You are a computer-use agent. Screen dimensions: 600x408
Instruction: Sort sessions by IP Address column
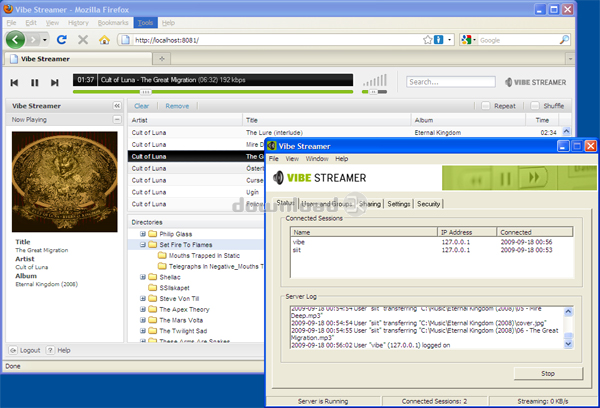467,232
